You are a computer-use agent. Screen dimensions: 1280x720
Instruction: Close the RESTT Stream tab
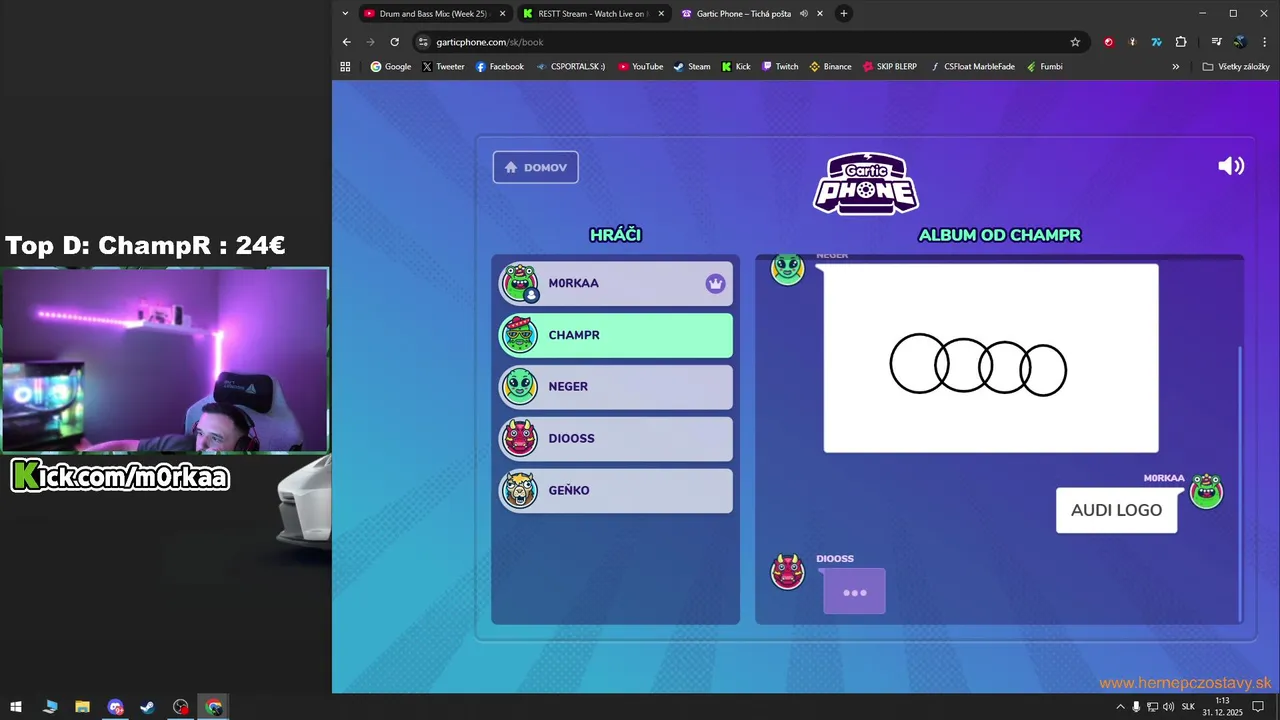tap(661, 14)
